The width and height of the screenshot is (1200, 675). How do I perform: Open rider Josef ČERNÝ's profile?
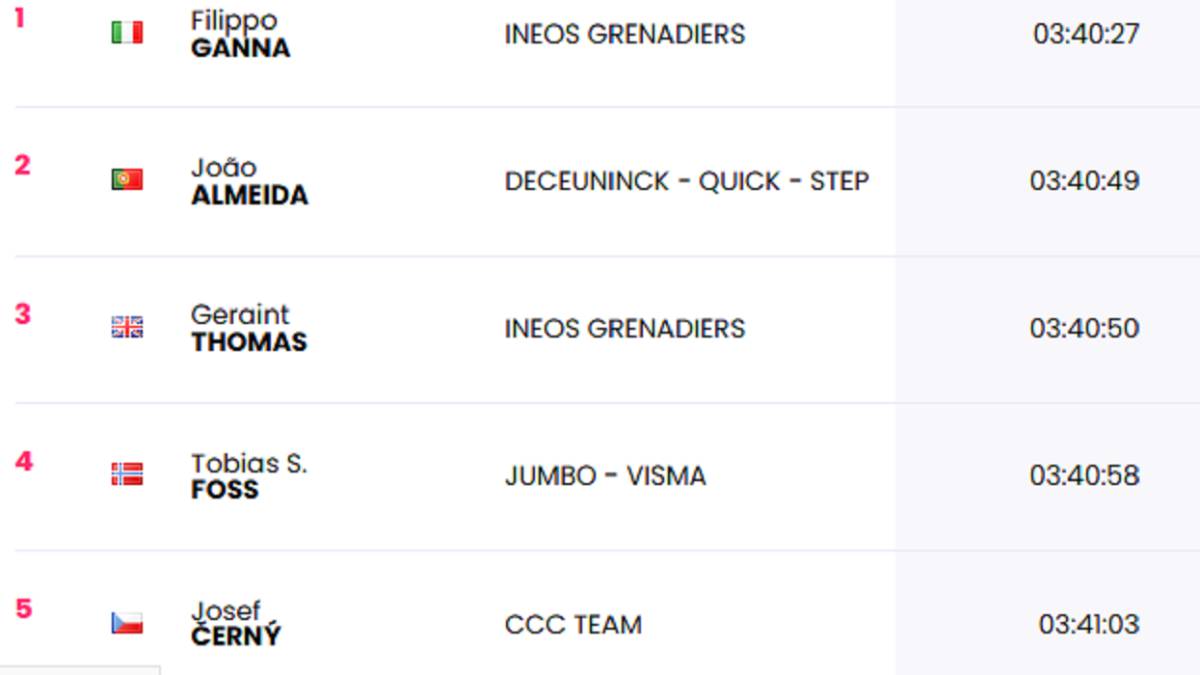coord(236,623)
